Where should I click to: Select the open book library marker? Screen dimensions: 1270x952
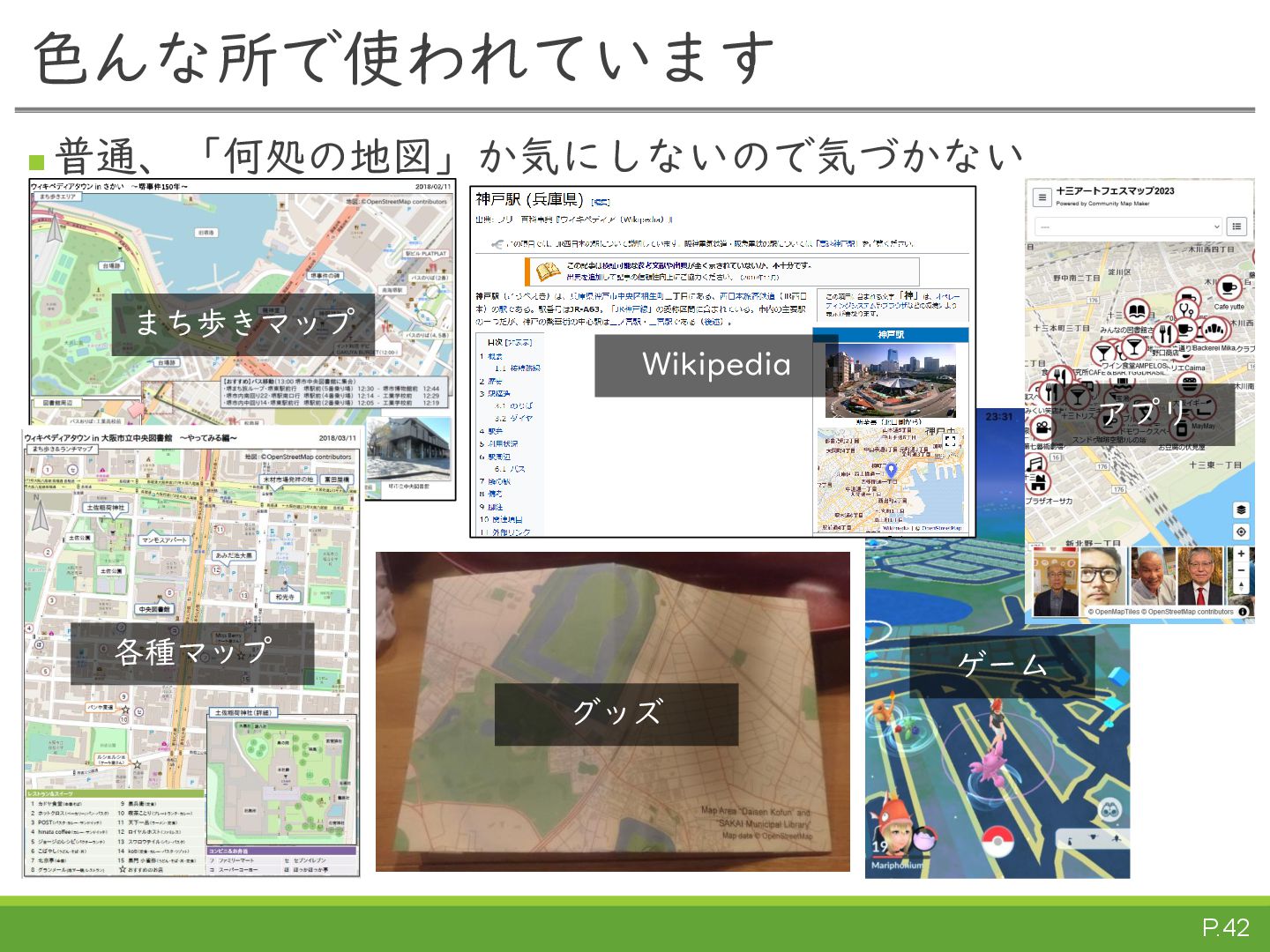(x=1138, y=312)
